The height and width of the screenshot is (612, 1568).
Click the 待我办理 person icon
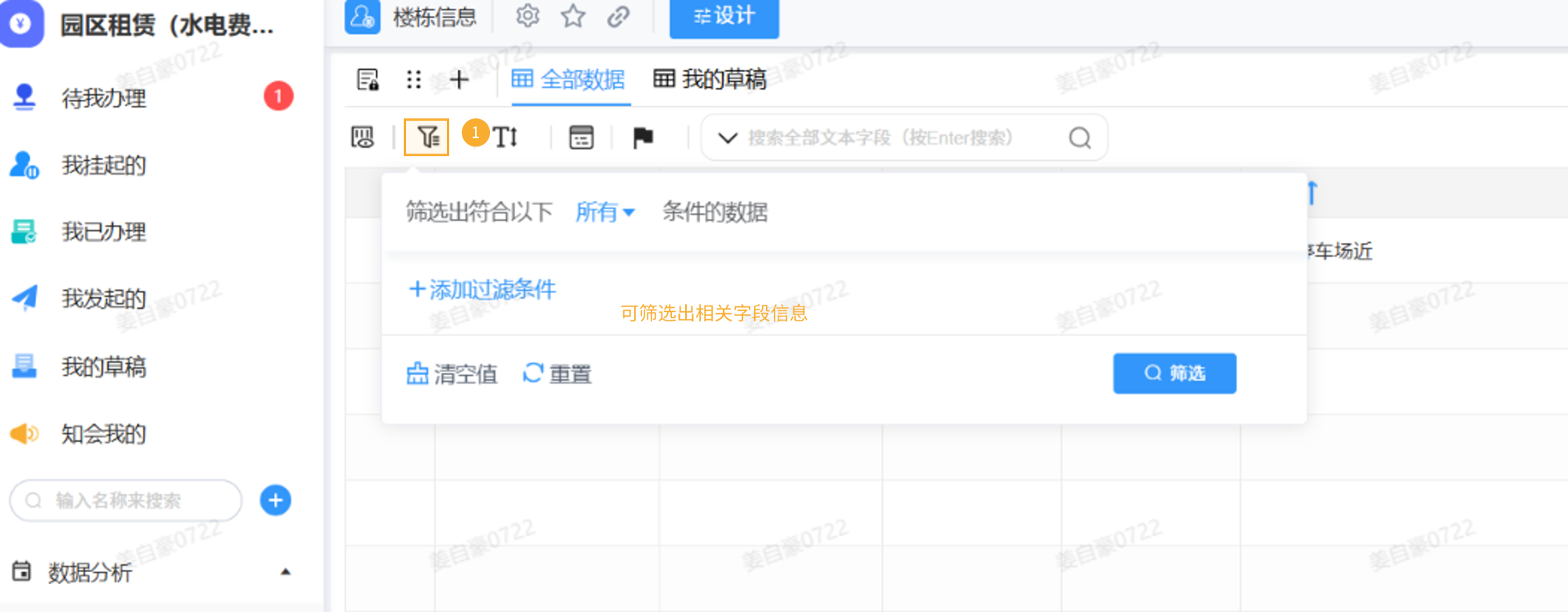tap(24, 97)
